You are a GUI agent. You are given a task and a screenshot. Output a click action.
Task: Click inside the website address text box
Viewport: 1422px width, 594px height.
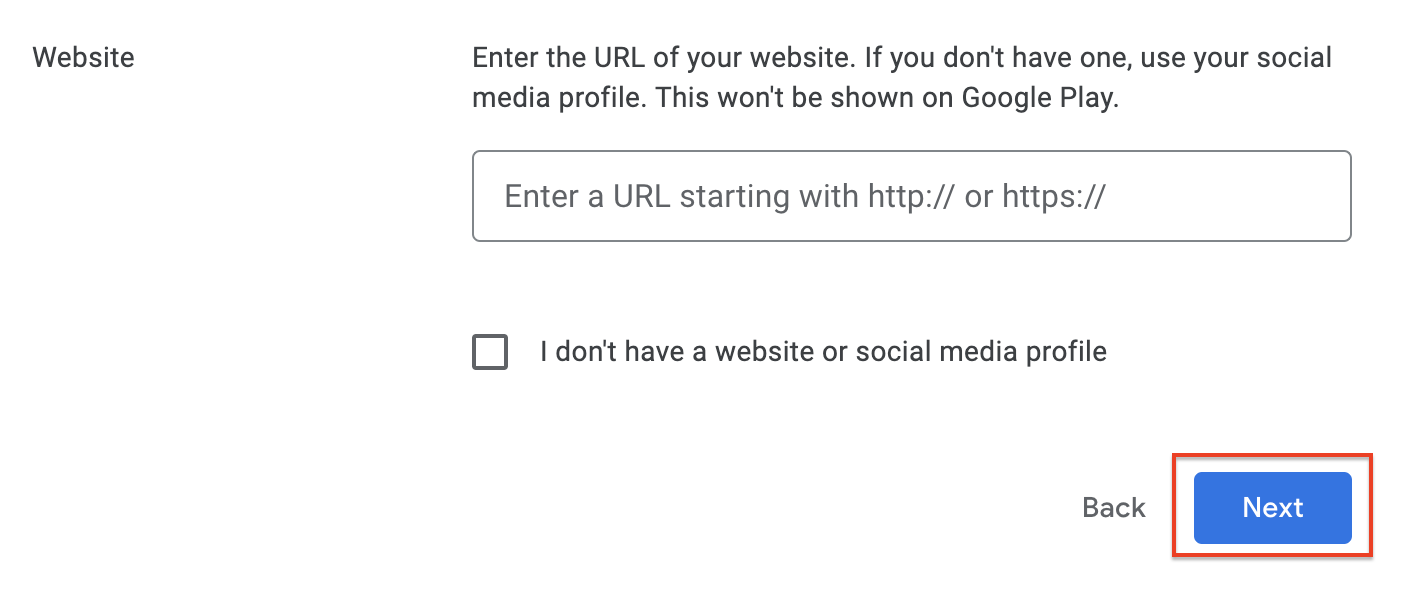pos(911,196)
